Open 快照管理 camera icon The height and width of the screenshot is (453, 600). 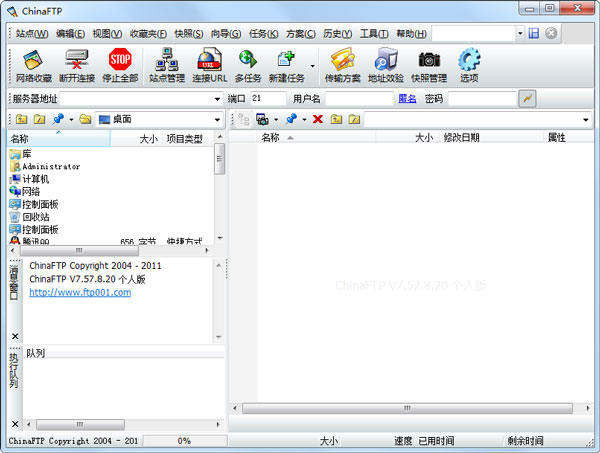429,65
